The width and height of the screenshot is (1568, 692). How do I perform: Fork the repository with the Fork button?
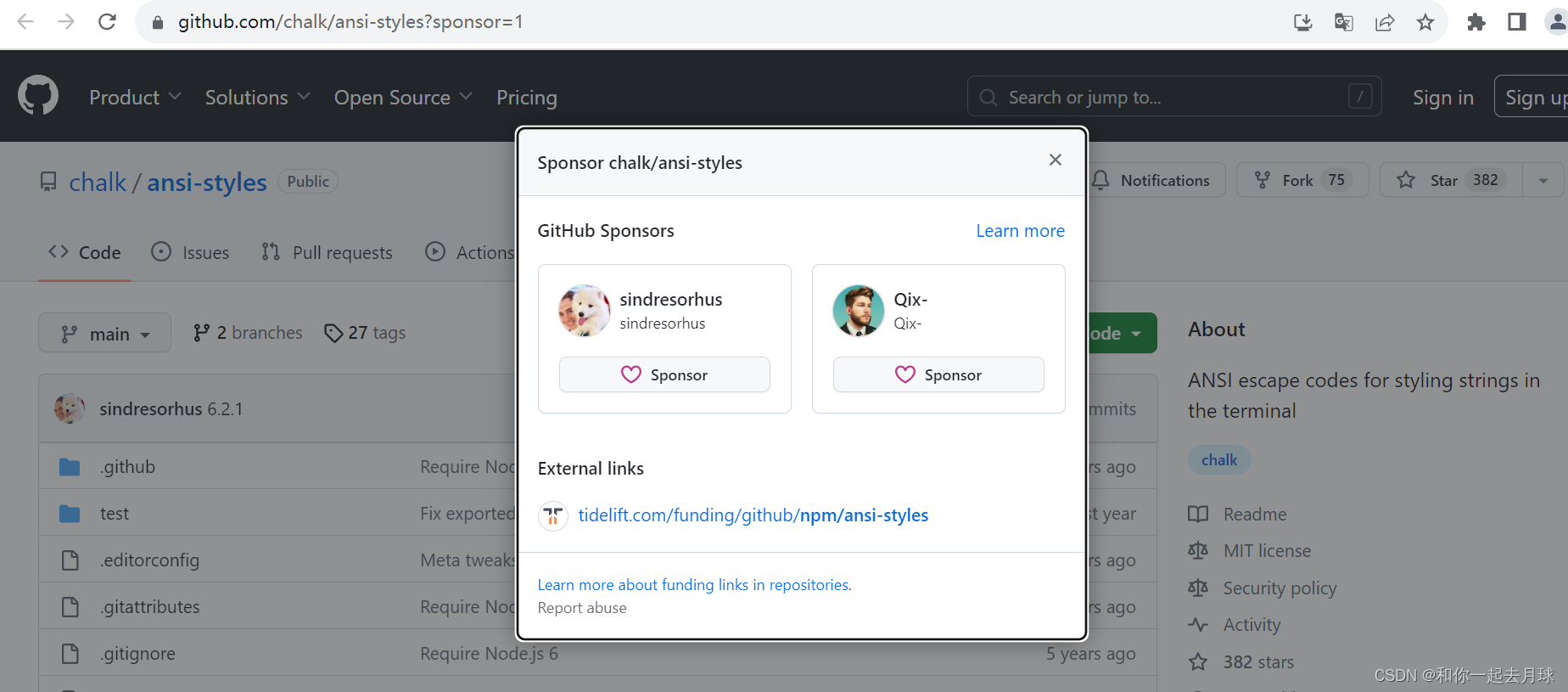coord(1302,180)
